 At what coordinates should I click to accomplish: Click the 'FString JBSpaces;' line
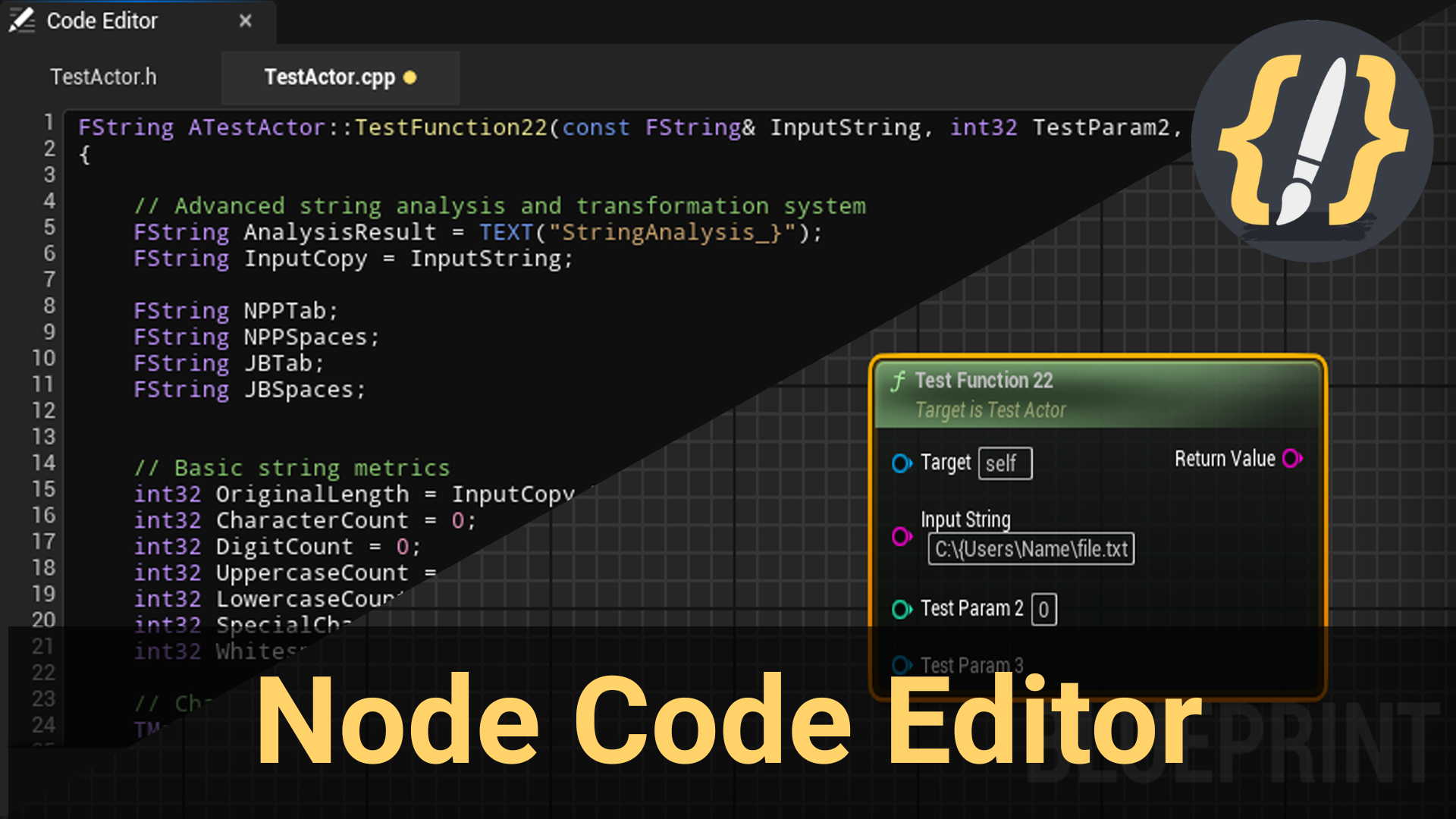[x=249, y=390]
